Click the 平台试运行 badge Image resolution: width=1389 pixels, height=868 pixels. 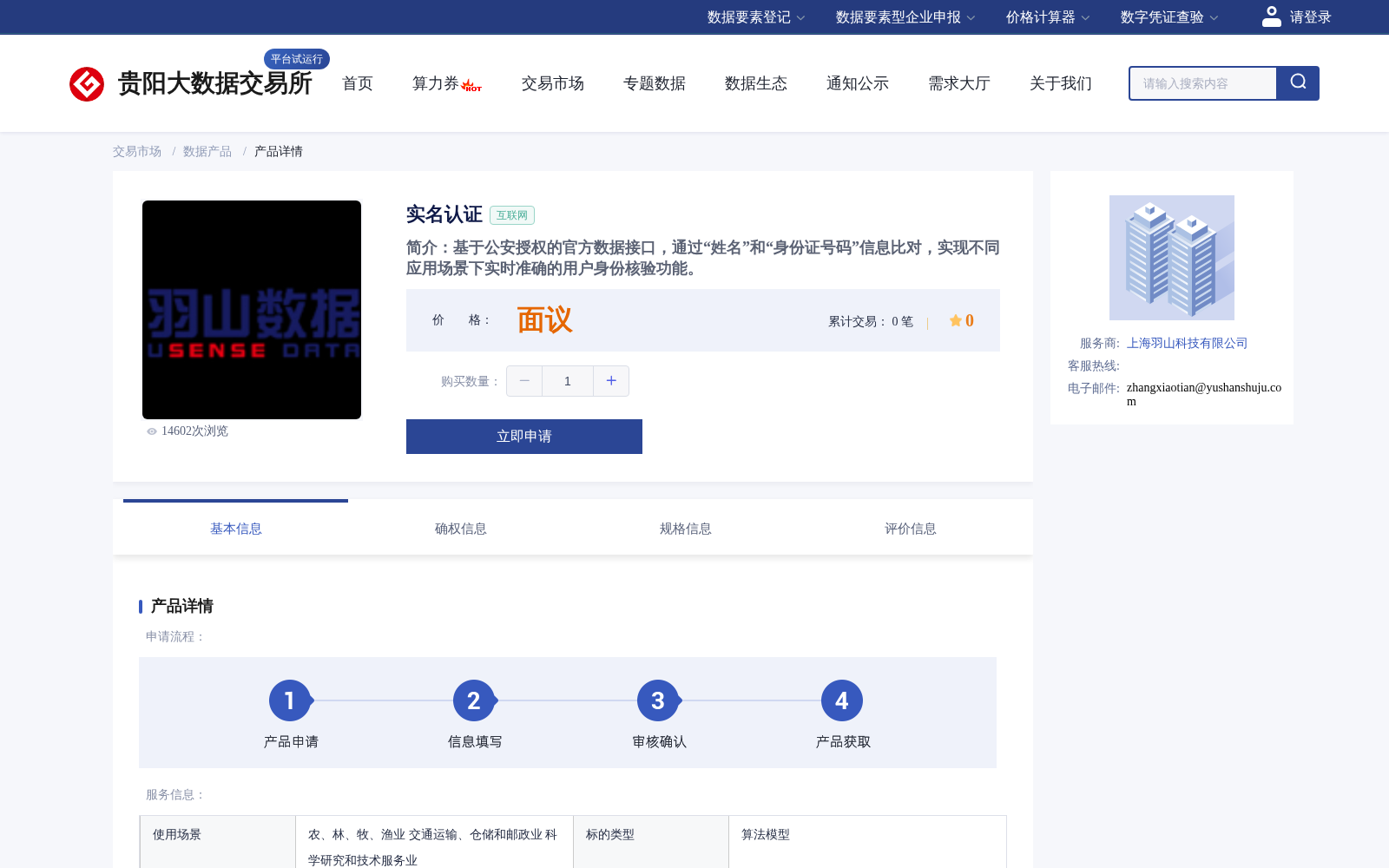[297, 59]
